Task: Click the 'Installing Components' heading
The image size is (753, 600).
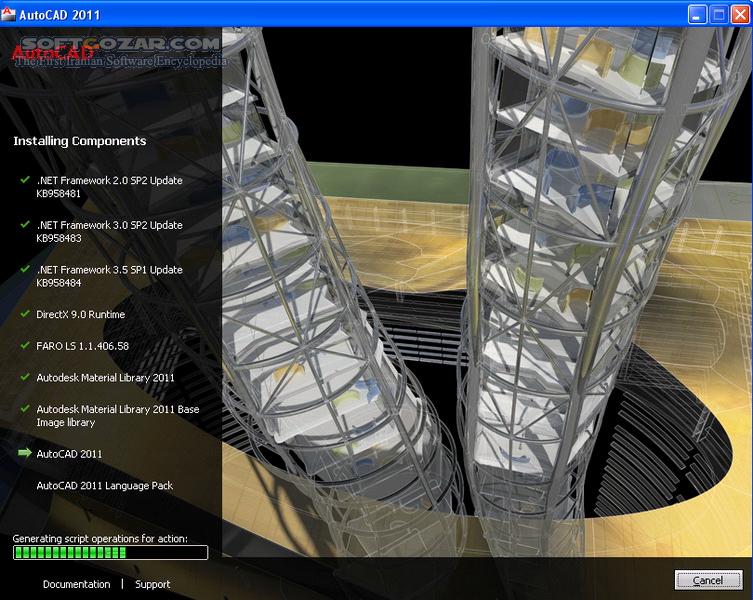Action: point(80,141)
